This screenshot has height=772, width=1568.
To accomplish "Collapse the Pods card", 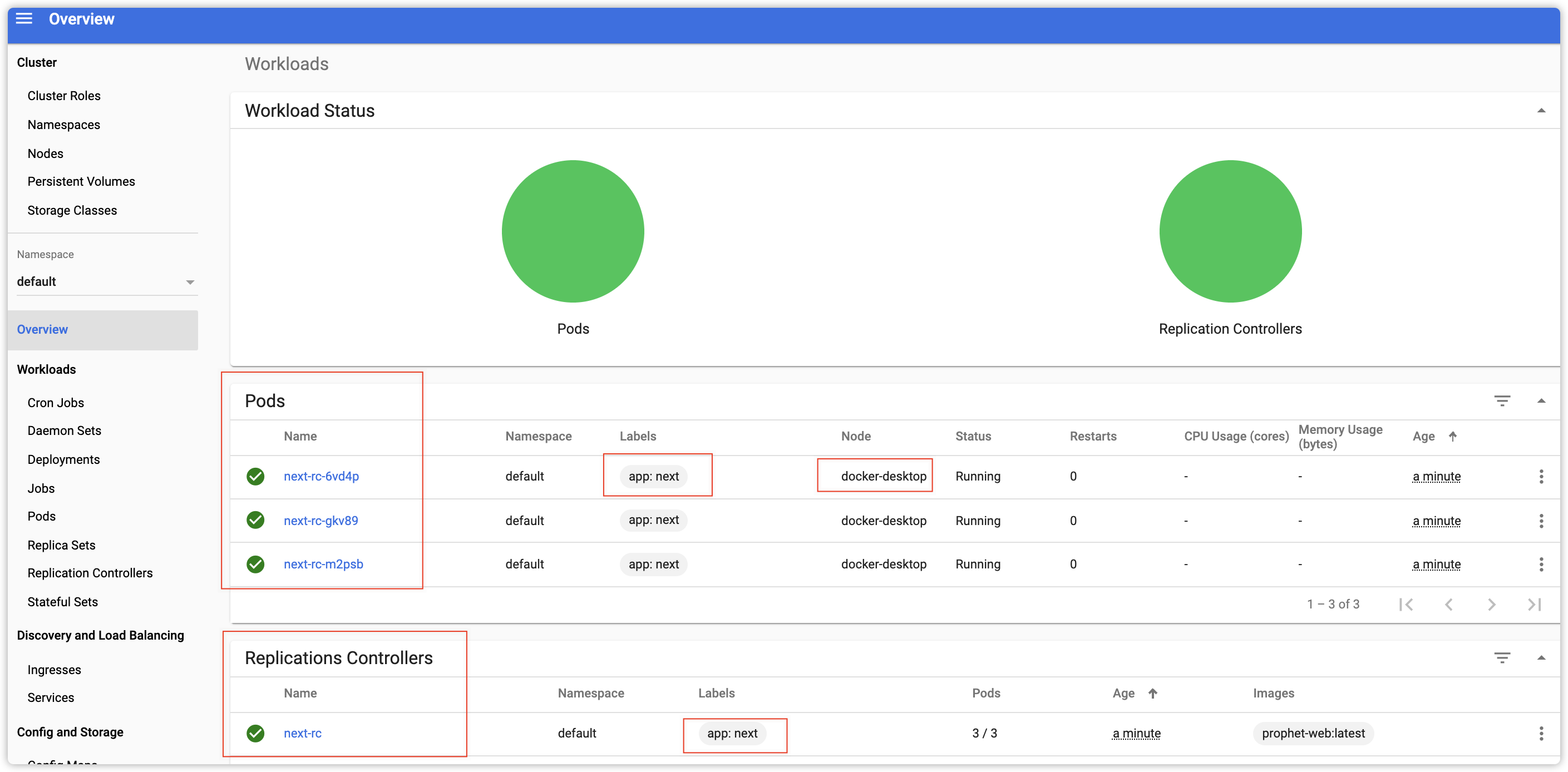I will pyautogui.click(x=1541, y=401).
